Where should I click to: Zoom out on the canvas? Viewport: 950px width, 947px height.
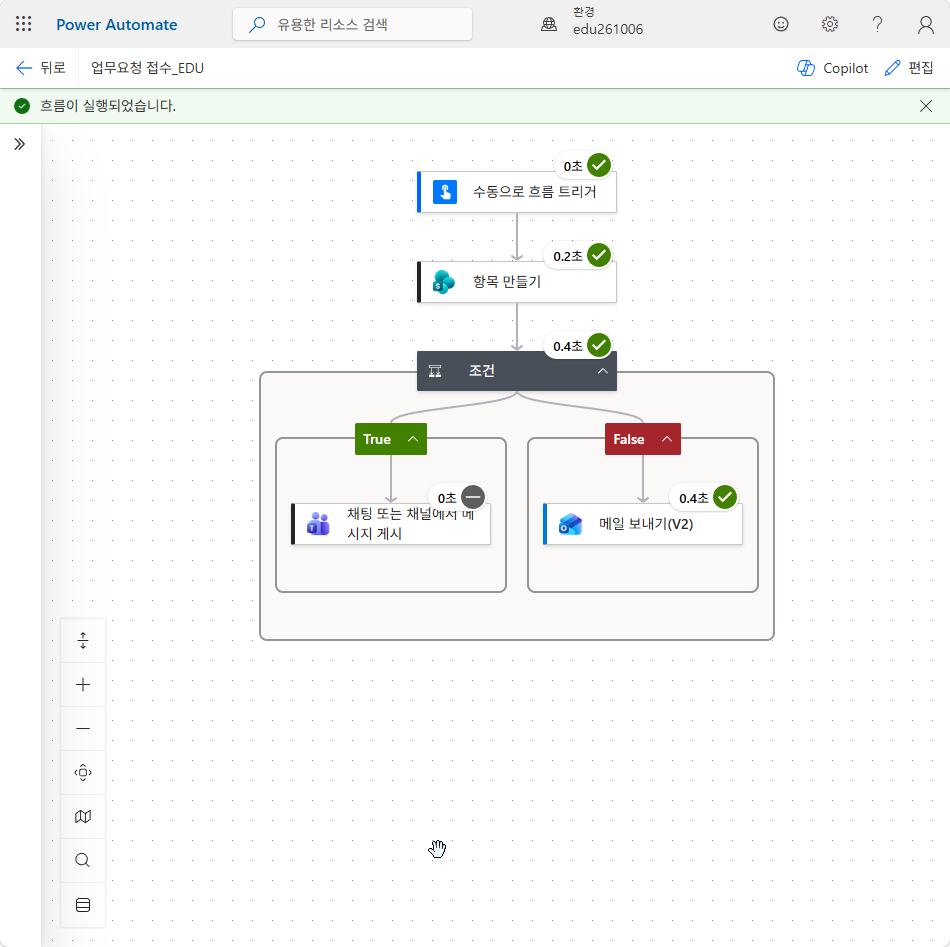(83, 728)
